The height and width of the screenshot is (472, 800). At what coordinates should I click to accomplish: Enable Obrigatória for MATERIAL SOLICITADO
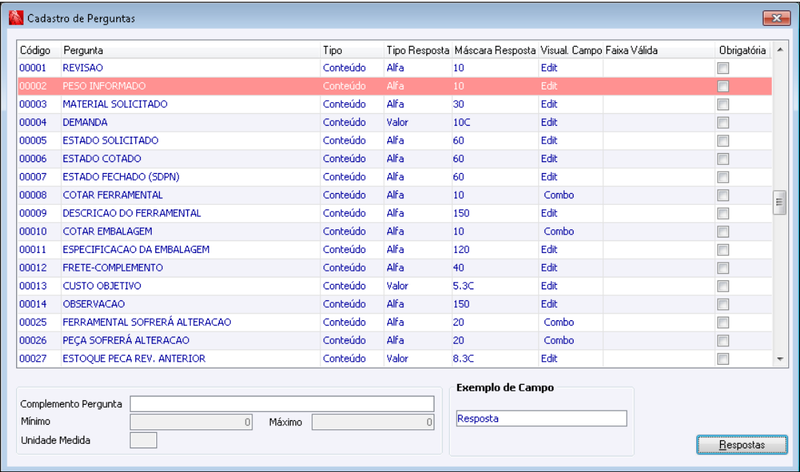tap(722, 105)
